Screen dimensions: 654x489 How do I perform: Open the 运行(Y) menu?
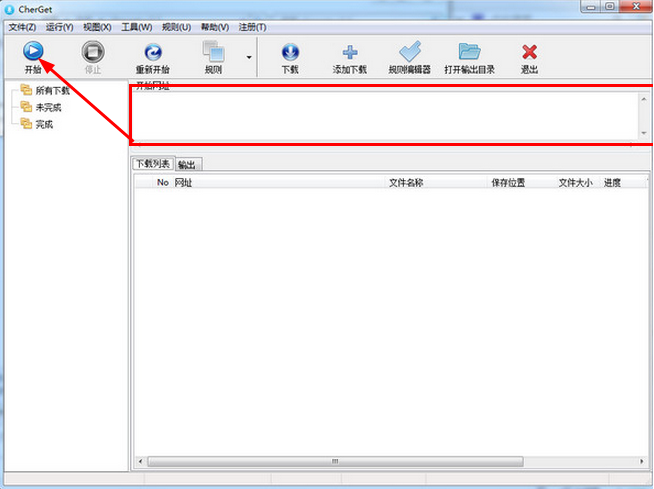(x=59, y=27)
